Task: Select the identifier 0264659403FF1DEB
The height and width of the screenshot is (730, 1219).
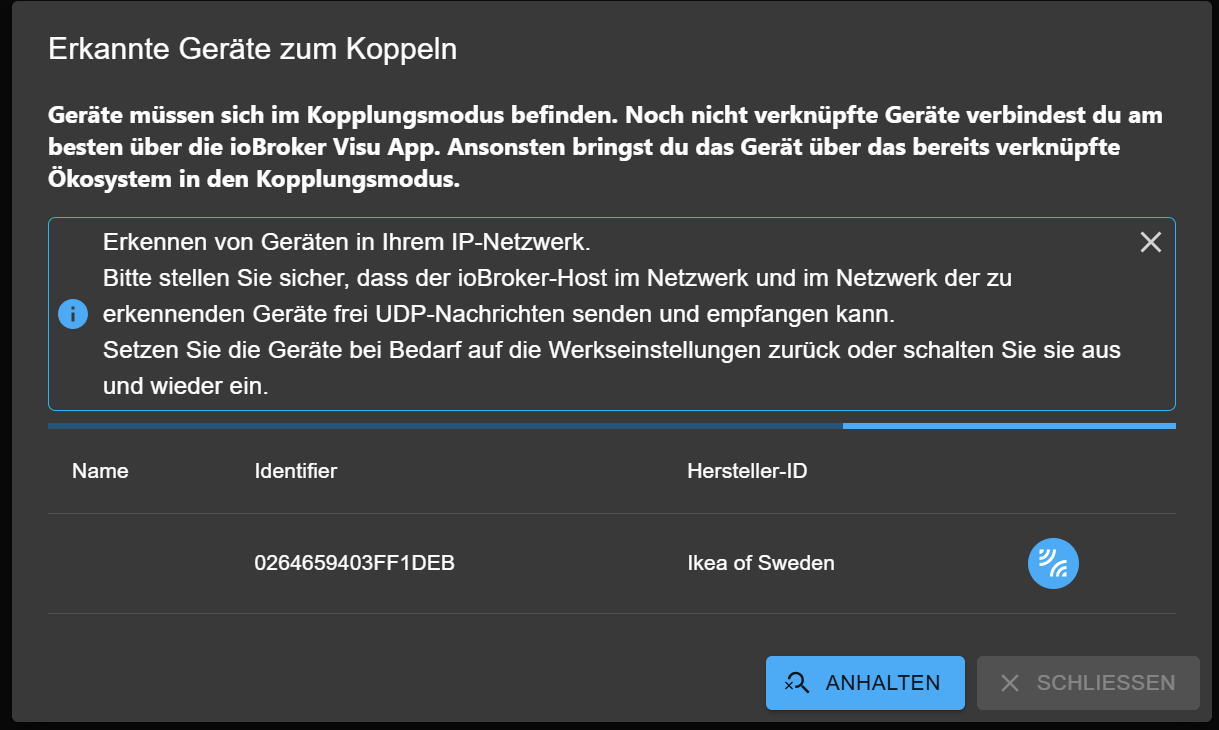Action: coord(354,563)
